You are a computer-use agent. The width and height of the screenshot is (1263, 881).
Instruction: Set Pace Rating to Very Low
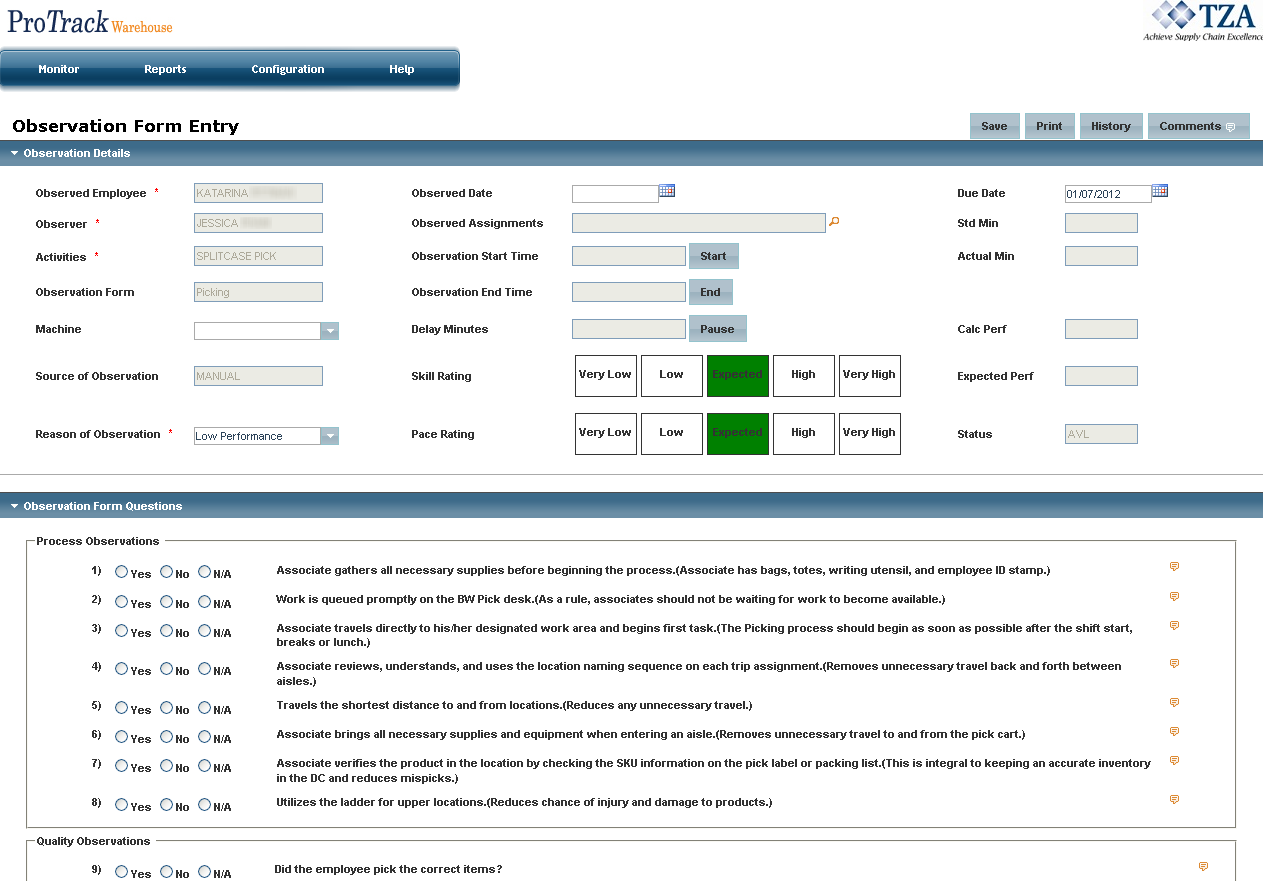[x=606, y=434]
